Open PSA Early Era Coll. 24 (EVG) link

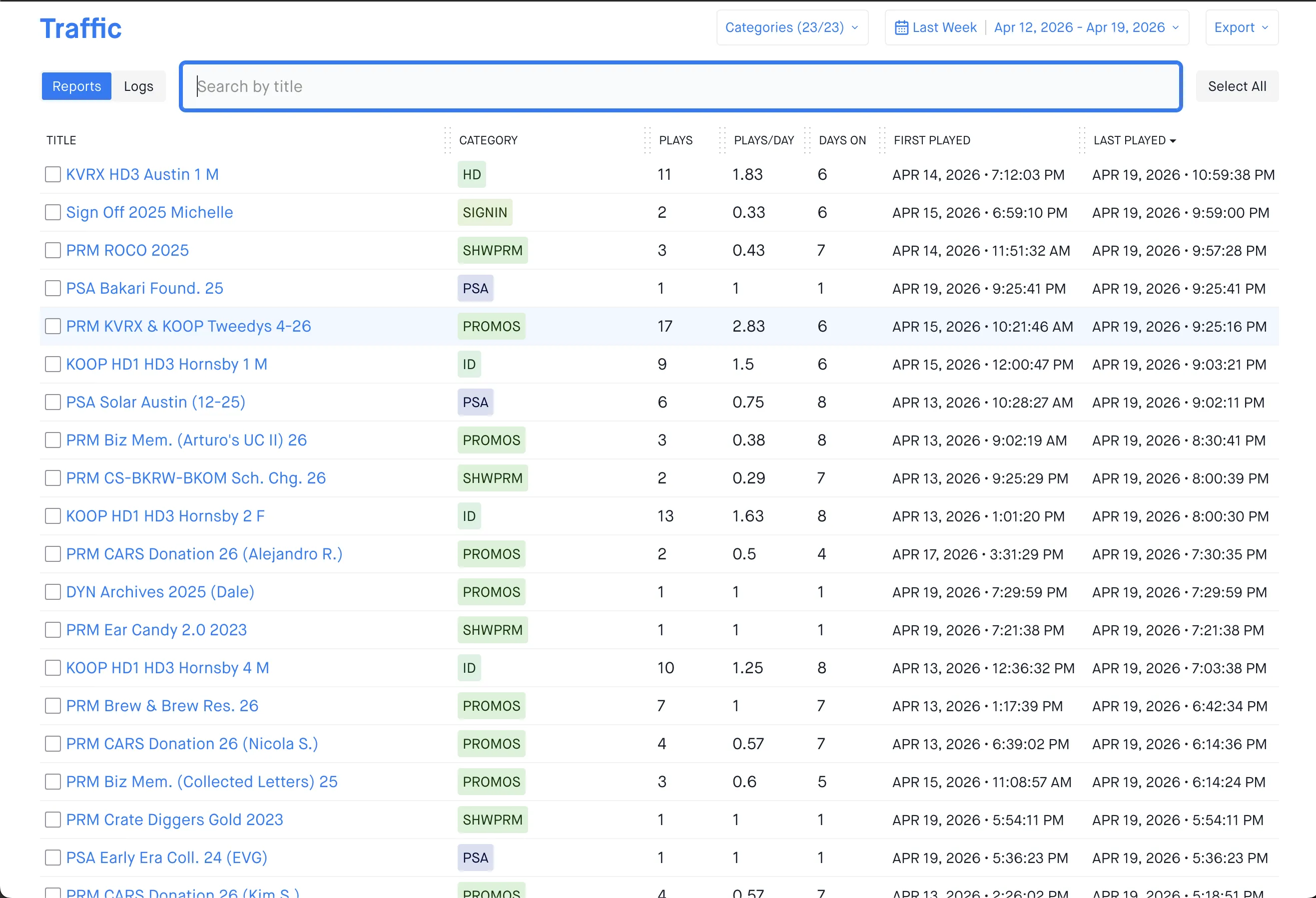pos(166,857)
